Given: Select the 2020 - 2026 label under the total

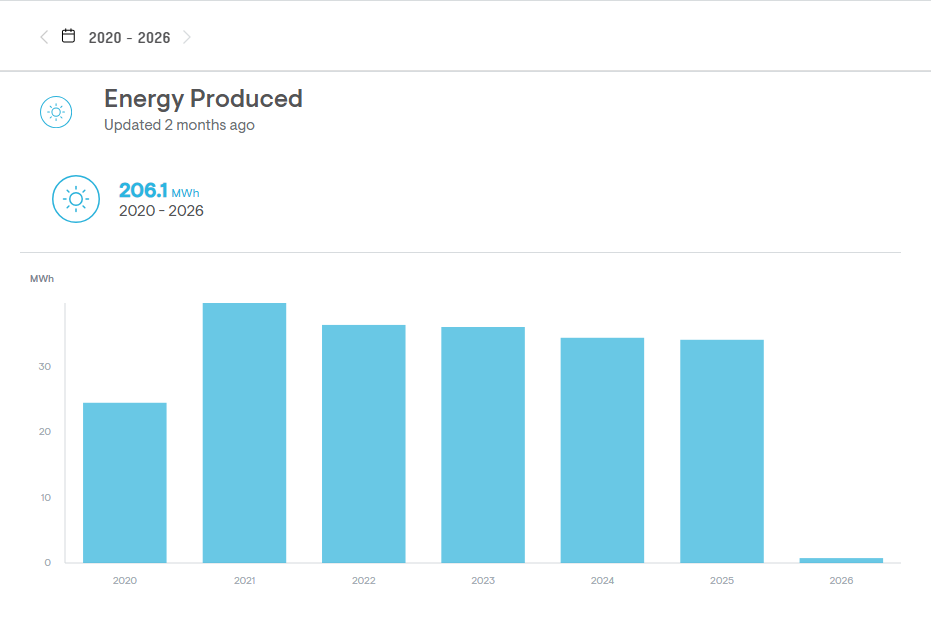Looking at the screenshot, I should (x=160, y=210).
